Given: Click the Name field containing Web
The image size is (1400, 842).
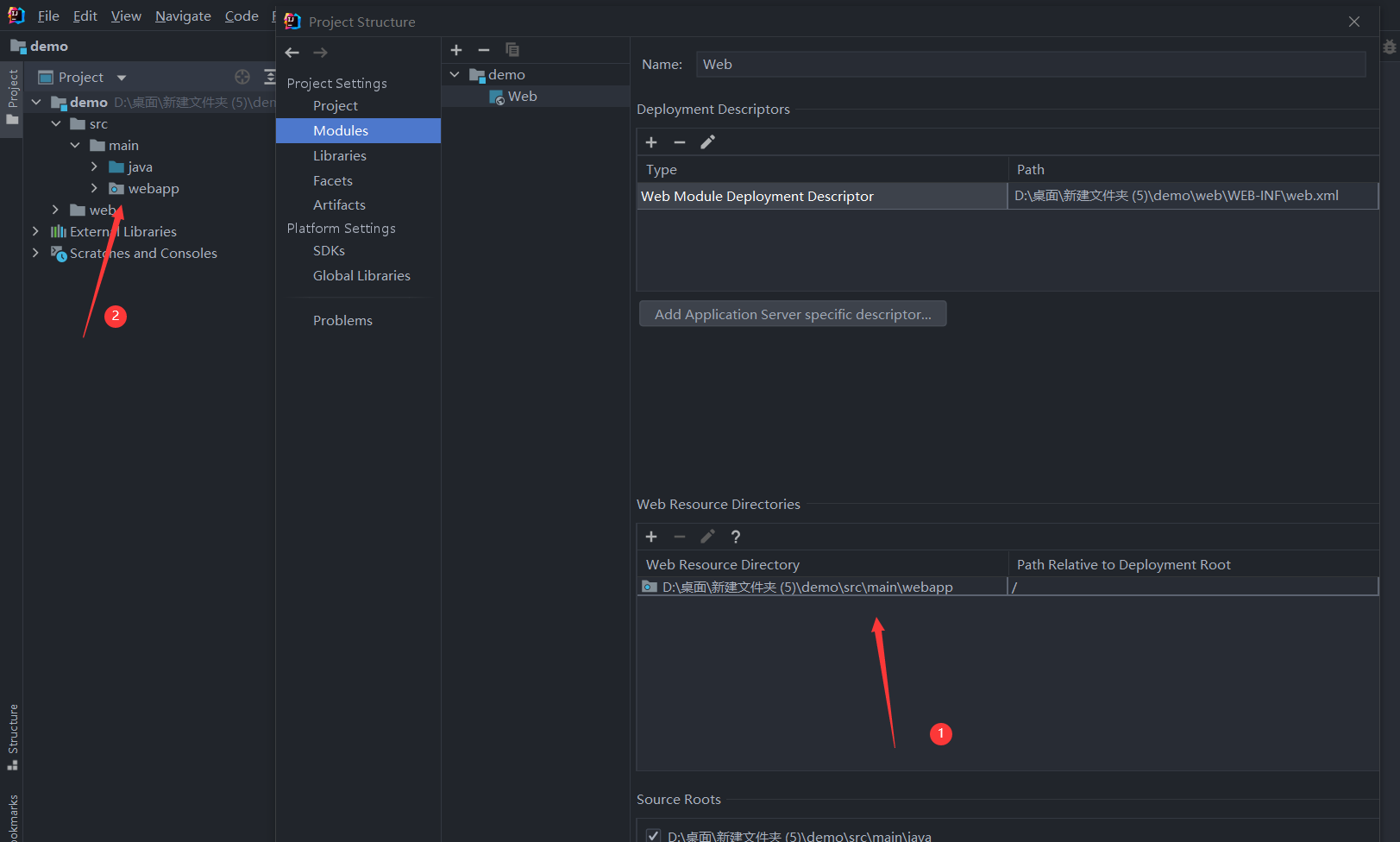Looking at the screenshot, I should [1031, 64].
